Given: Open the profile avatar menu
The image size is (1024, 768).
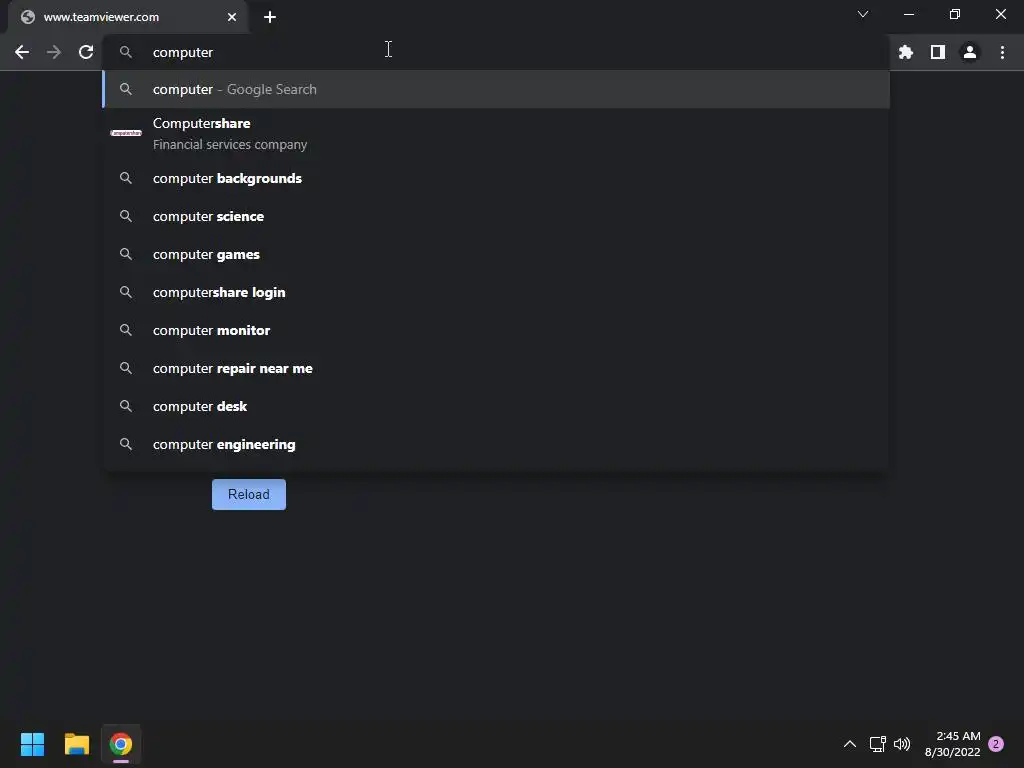Looking at the screenshot, I should (x=970, y=52).
